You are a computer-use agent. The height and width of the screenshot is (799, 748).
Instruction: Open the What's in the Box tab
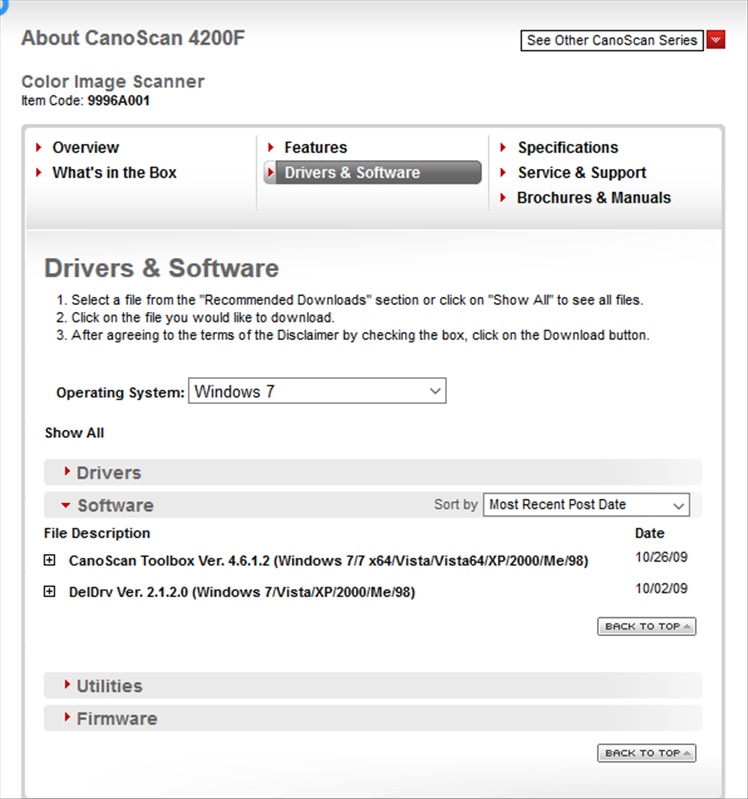[x=114, y=173]
